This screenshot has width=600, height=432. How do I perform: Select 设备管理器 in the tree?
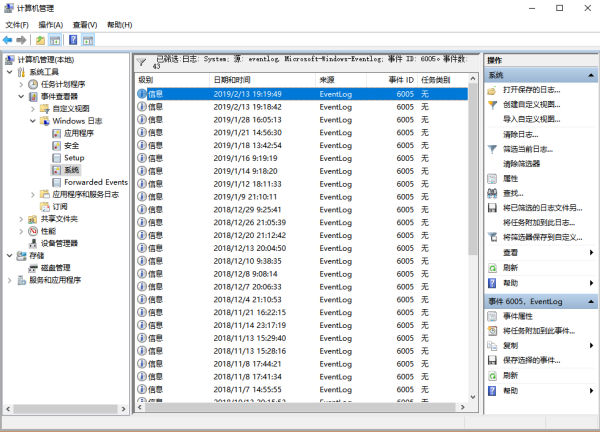click(59, 243)
